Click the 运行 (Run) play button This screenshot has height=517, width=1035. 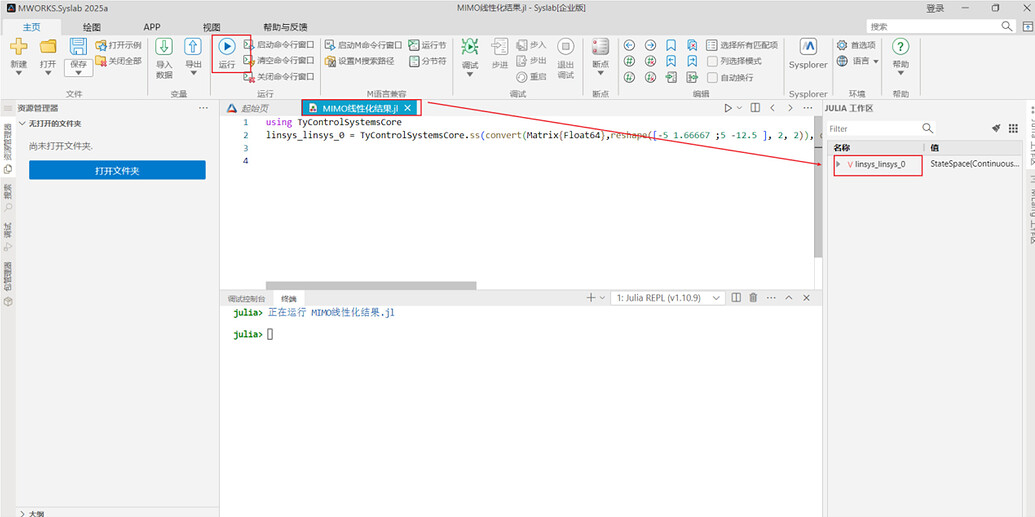(x=227, y=46)
